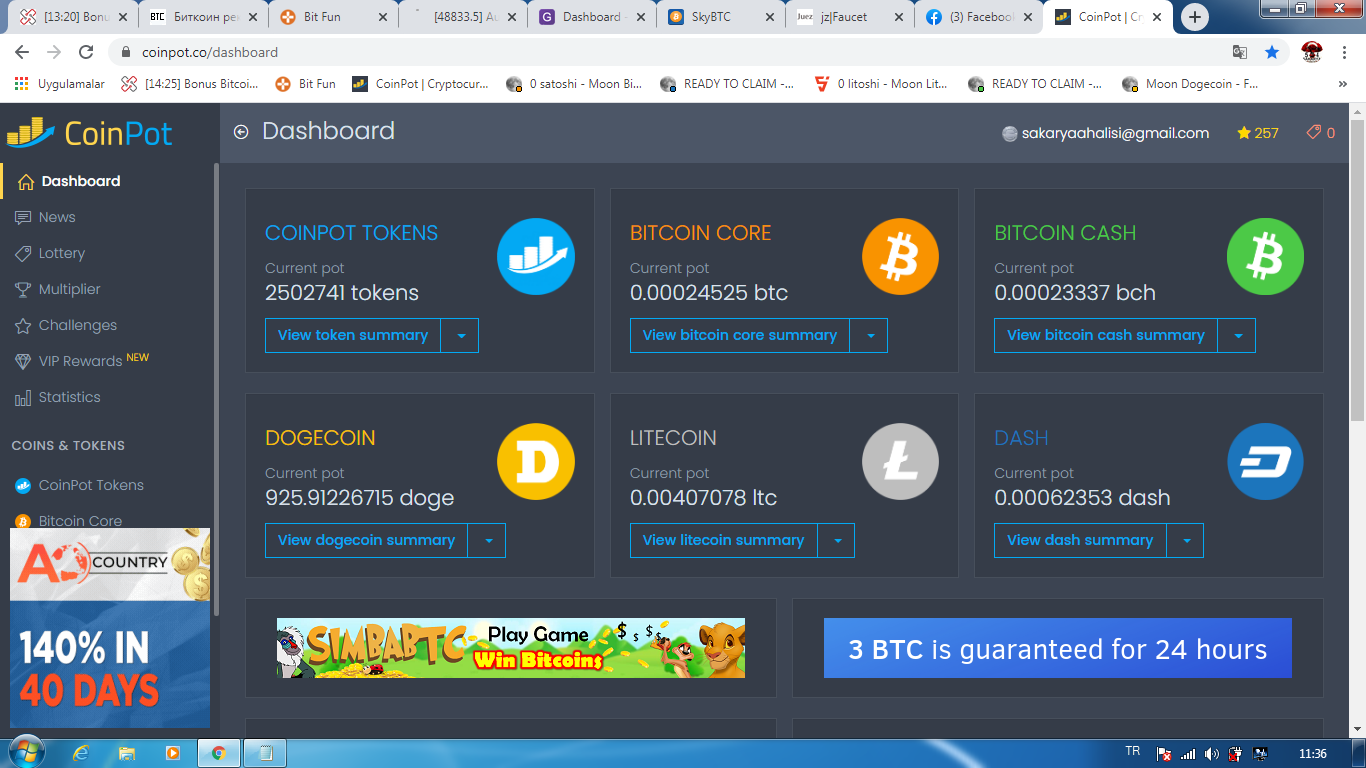Reload the page with the refresh icon

pos(86,52)
